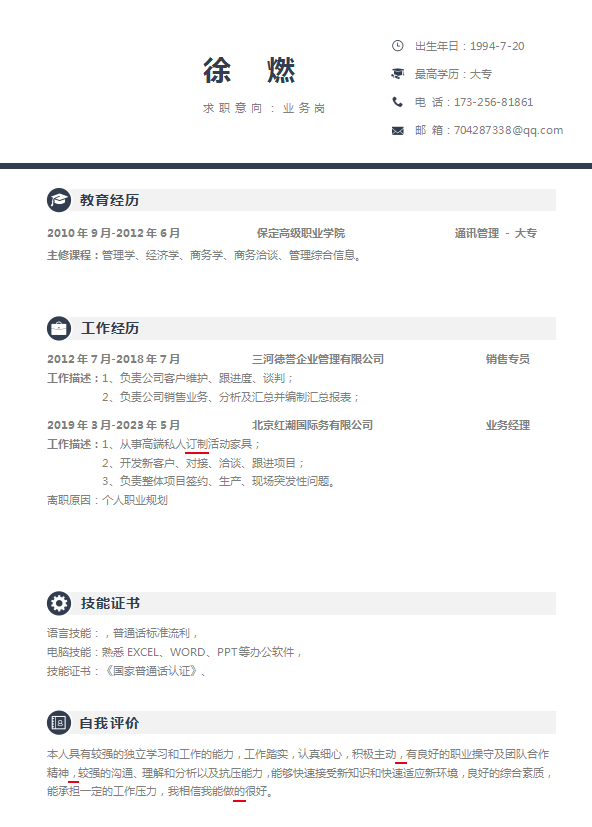Click the birth date 1994-7-20

click(x=497, y=46)
